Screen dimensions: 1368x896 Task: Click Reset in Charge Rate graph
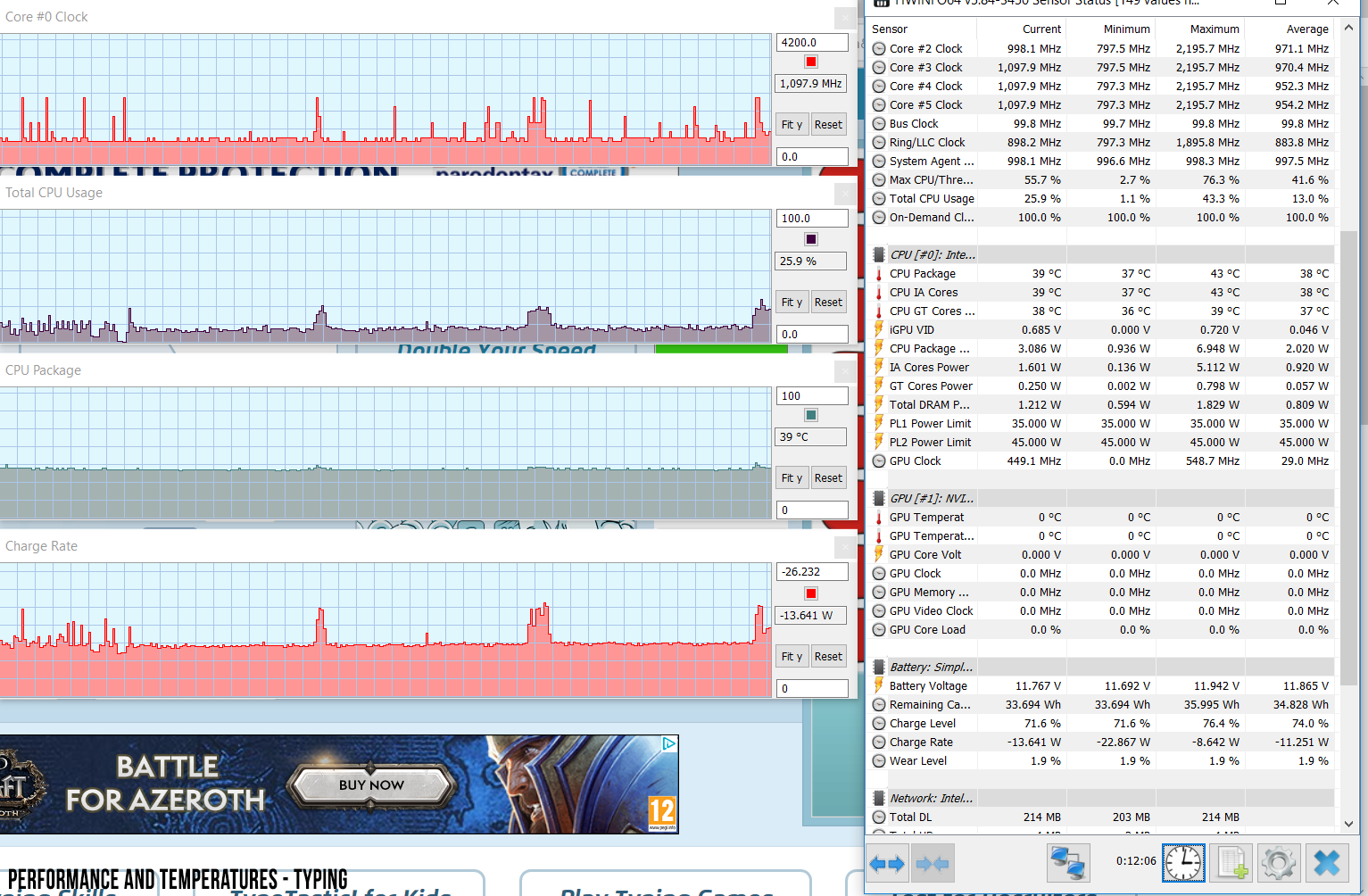828,657
